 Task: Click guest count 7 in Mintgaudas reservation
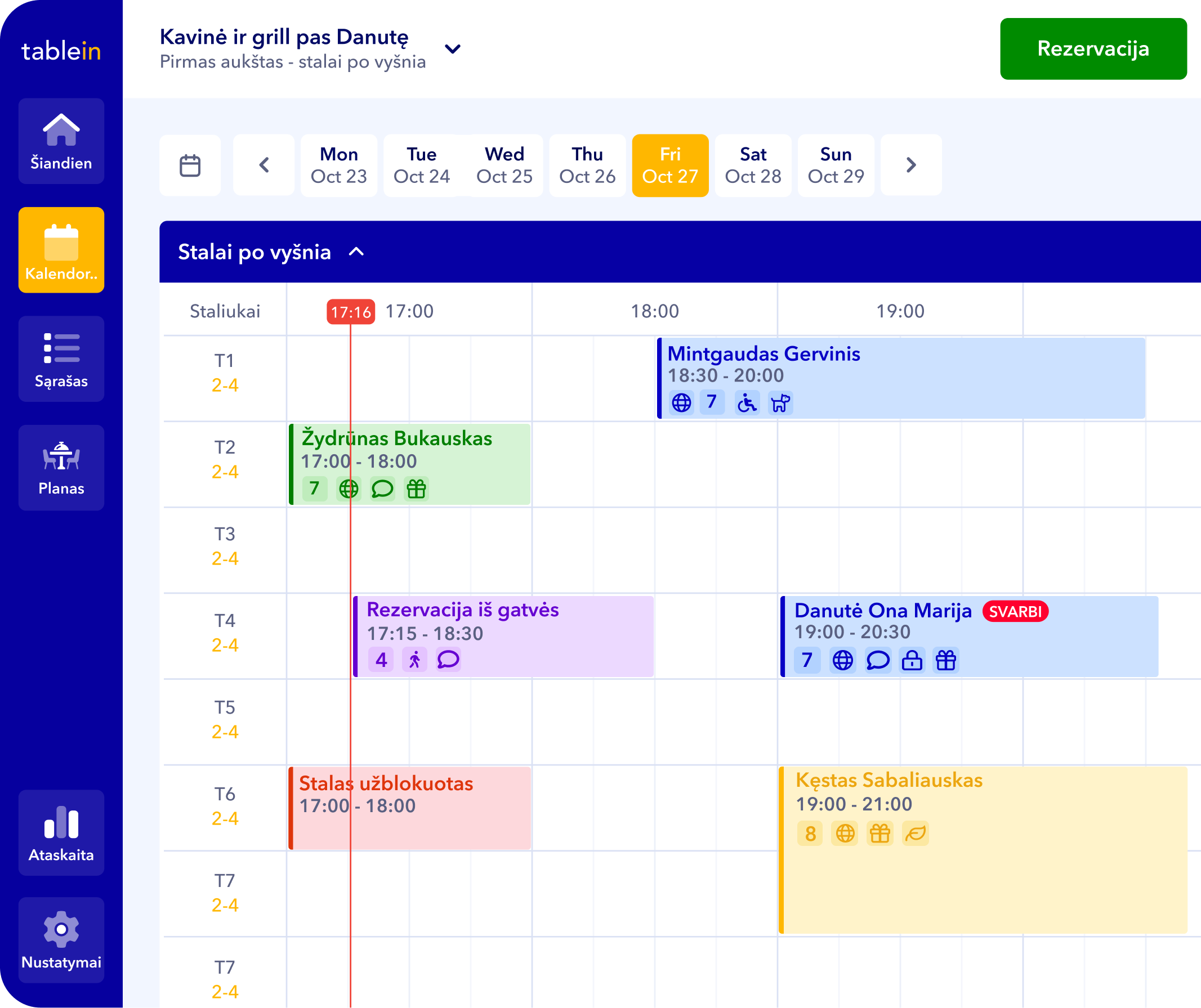712,402
